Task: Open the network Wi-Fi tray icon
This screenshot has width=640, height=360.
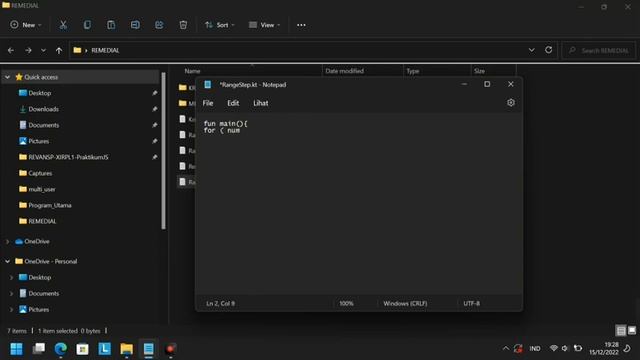Action: pos(553,348)
